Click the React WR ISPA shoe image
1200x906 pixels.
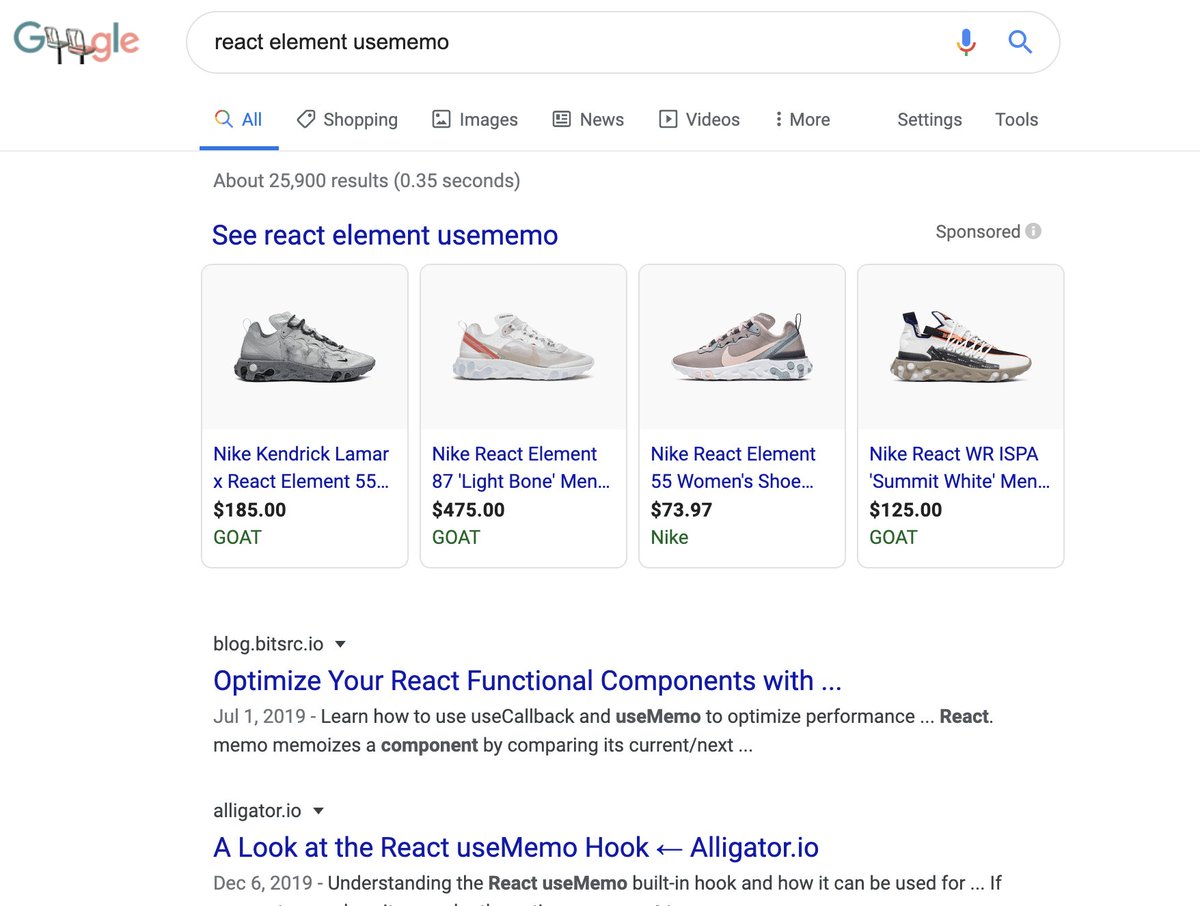[x=961, y=348]
